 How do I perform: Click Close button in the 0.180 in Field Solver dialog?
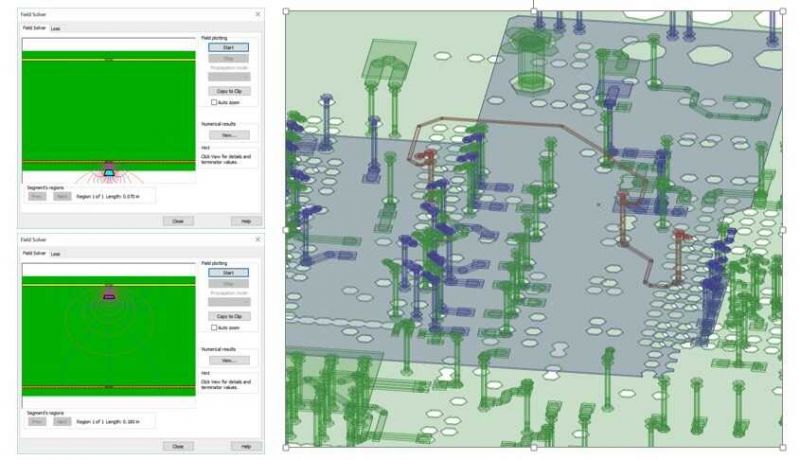178,446
